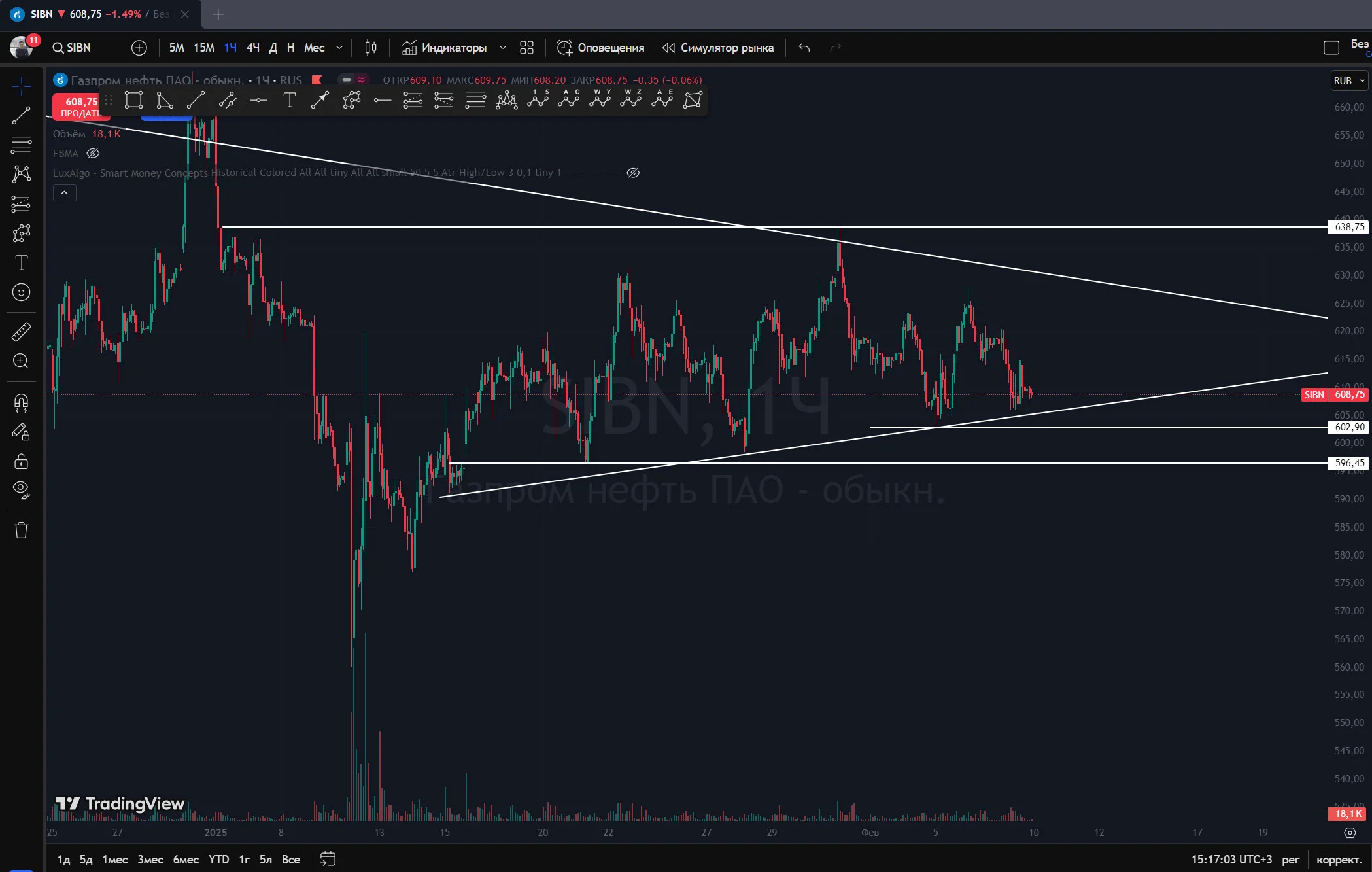
Task: Select the head and shoulders pattern tool
Action: (506, 100)
